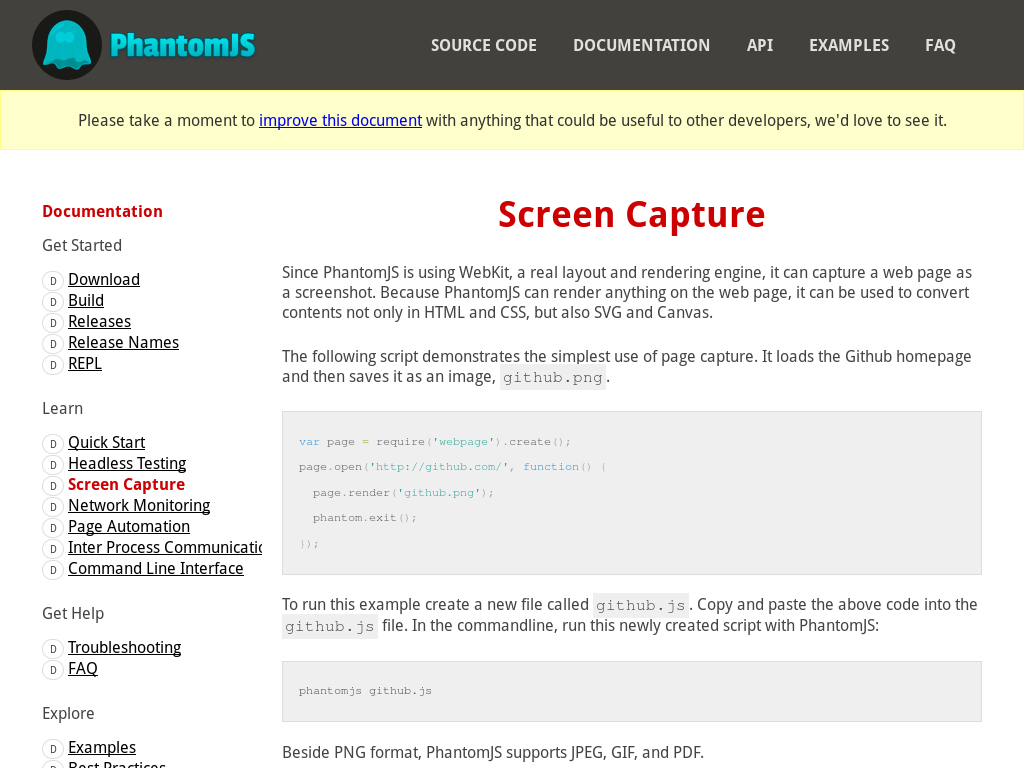Image resolution: width=1024 pixels, height=768 pixels.
Task: Click the D icon beside Releases
Action: 53,323
